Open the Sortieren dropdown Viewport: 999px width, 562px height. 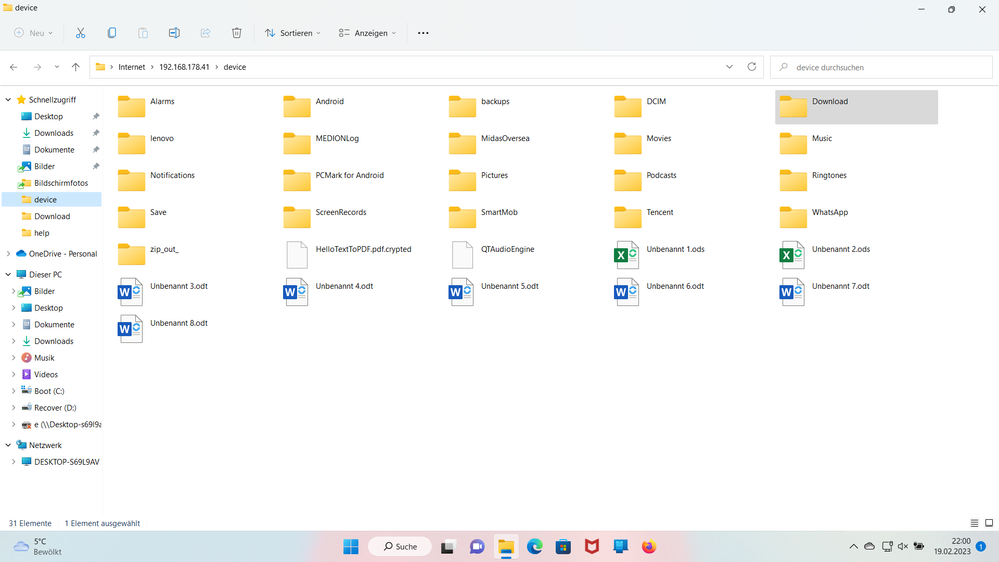292,33
